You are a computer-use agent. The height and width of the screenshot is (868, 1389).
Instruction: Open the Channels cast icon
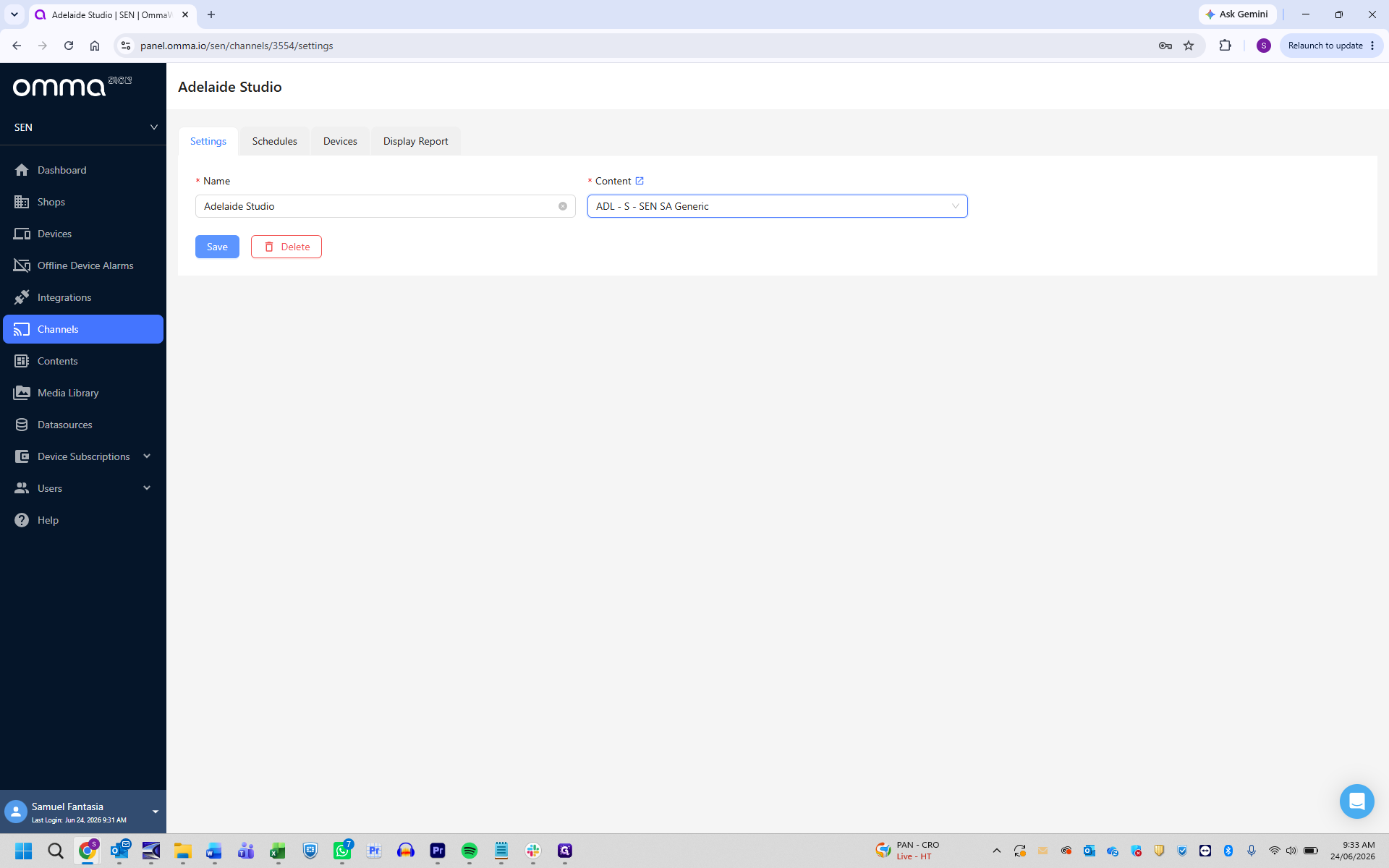pos(22,329)
